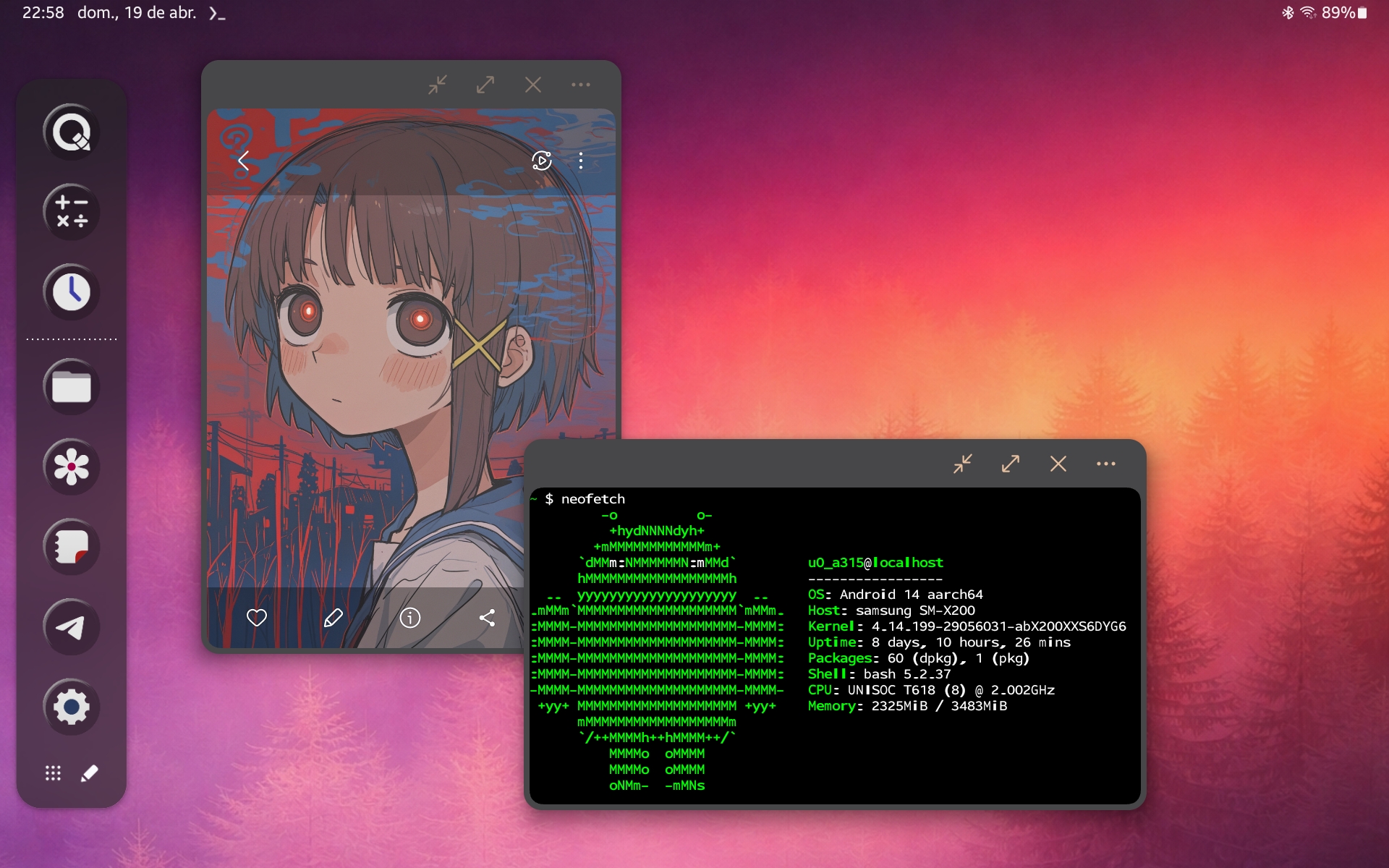Open terminal window's three-dot options menu
Viewport: 1389px width, 868px height.
1105,464
